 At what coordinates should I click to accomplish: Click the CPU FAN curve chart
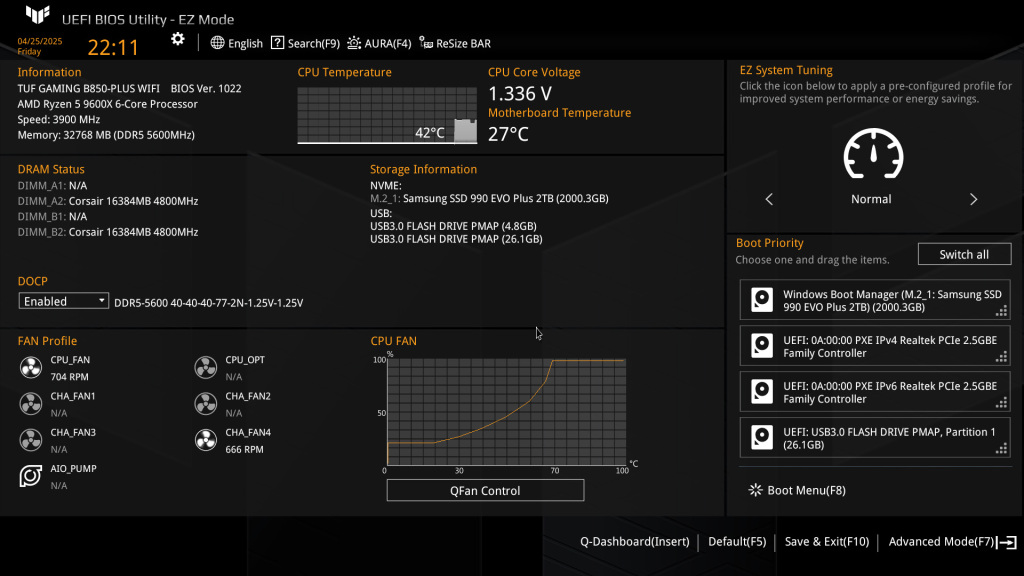[x=506, y=412]
